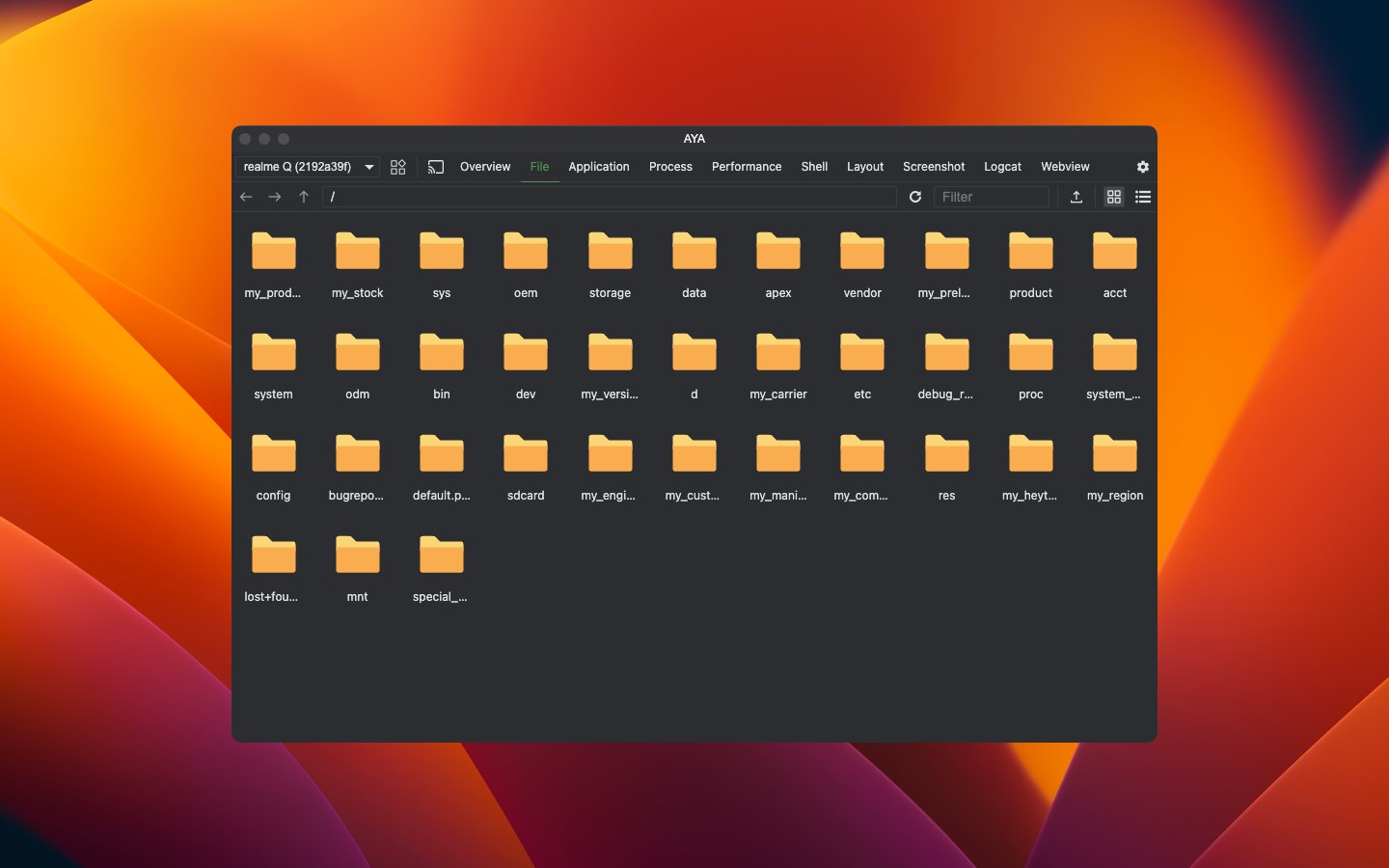Select the etc folder icon
Image resolution: width=1389 pixels, height=868 pixels.
[862, 352]
